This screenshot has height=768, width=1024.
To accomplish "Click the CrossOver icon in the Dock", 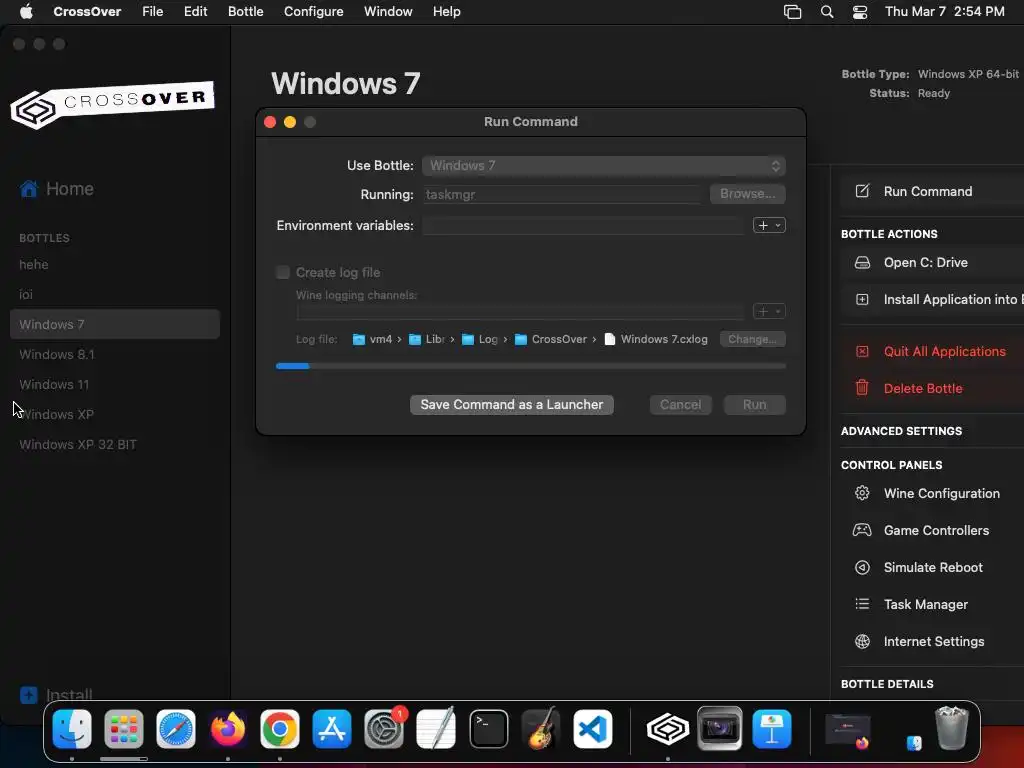I will [667, 729].
